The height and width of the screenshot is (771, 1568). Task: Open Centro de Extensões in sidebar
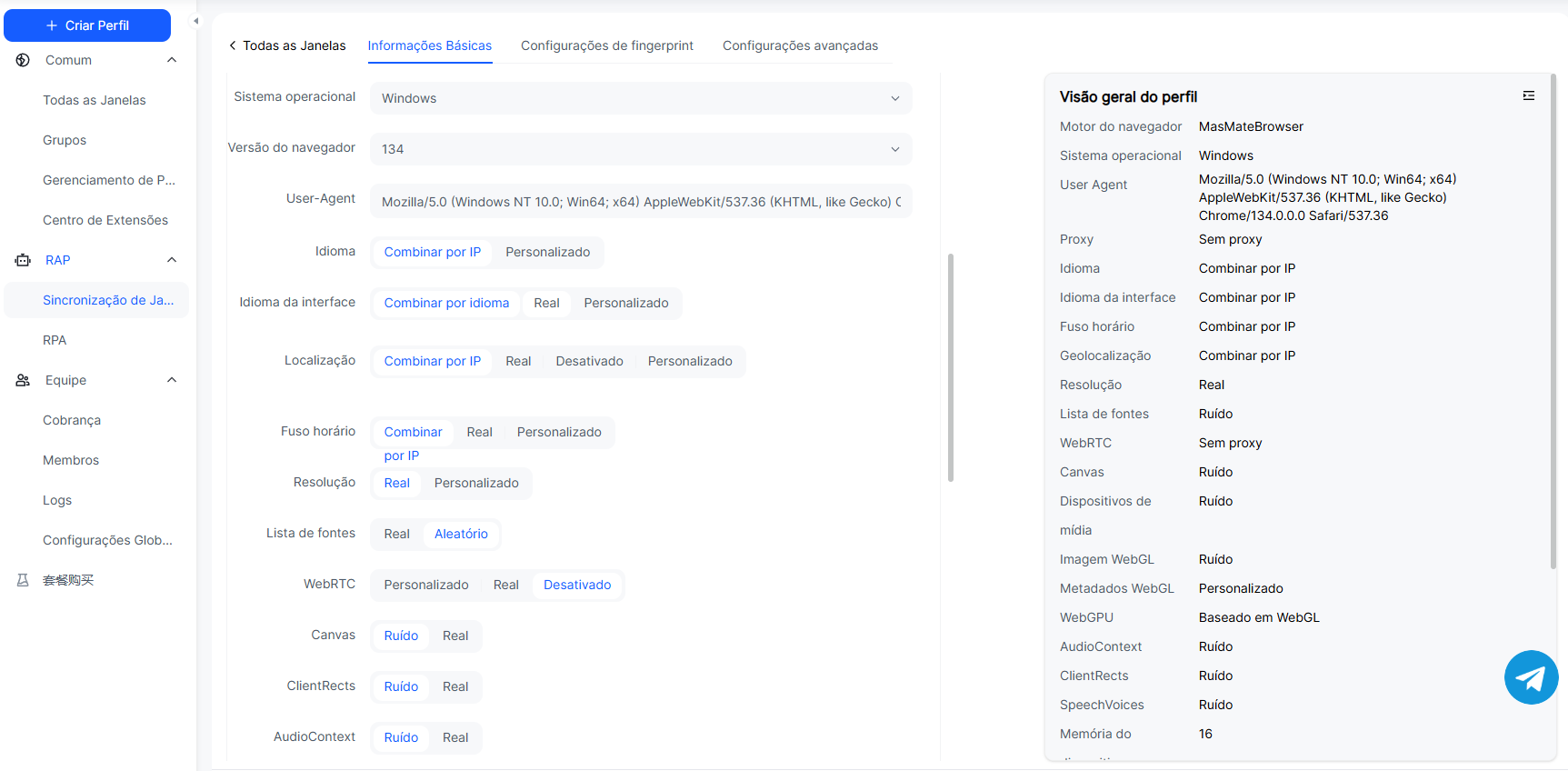point(105,220)
